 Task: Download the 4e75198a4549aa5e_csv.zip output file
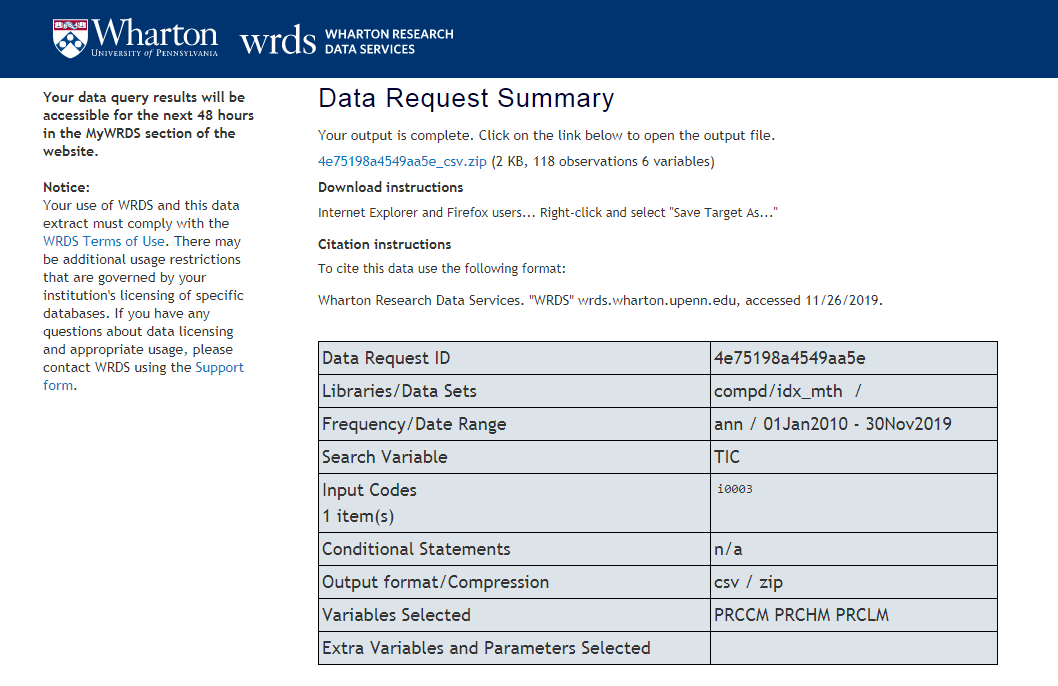point(402,161)
